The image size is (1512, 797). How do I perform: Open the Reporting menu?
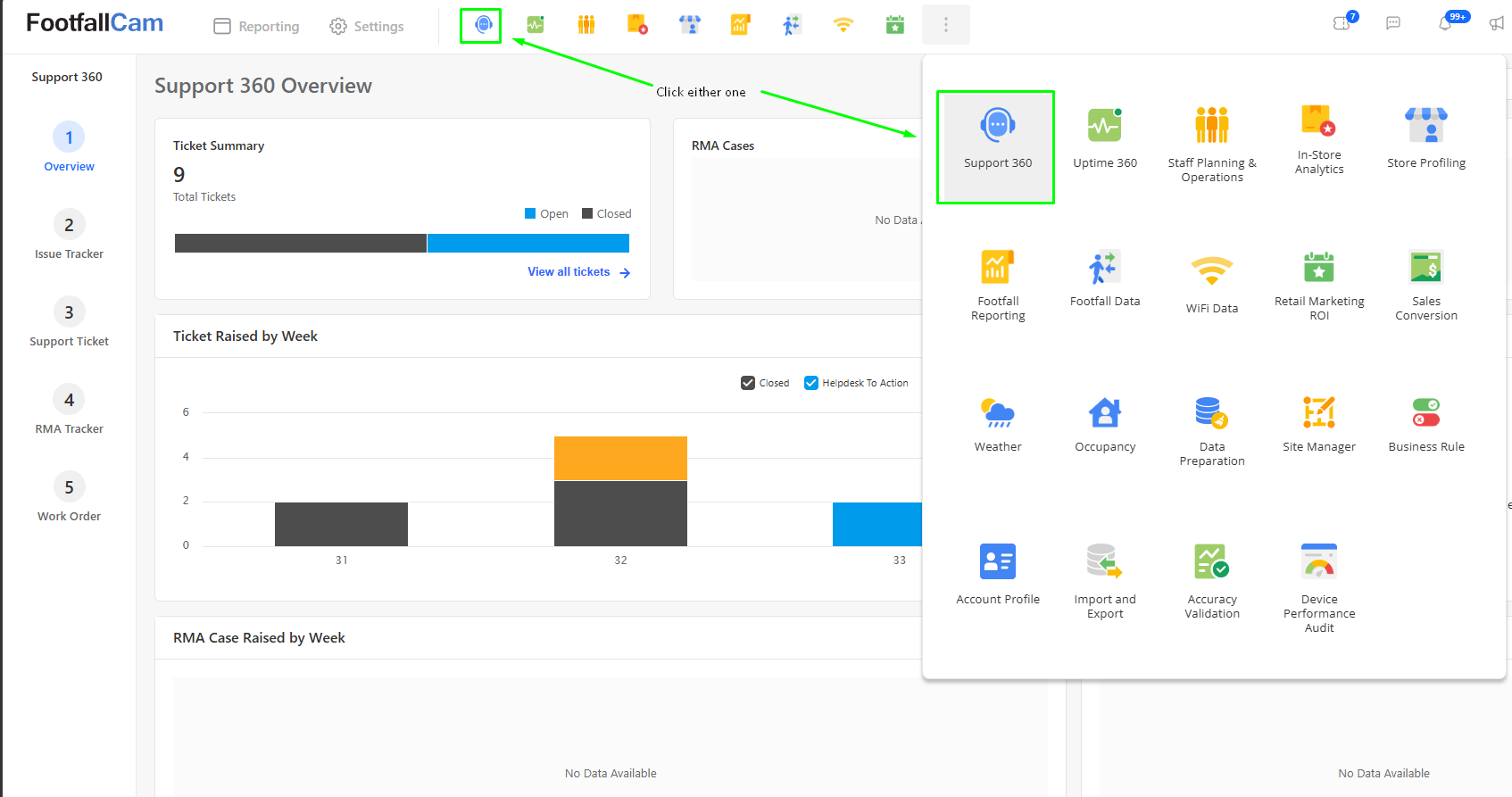257,26
